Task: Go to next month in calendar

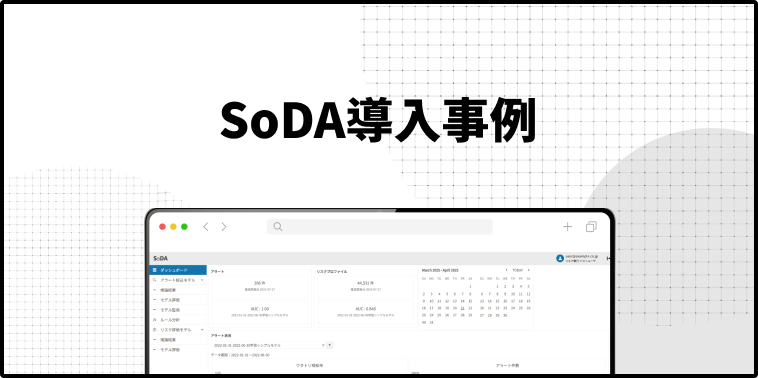Action: (528, 270)
